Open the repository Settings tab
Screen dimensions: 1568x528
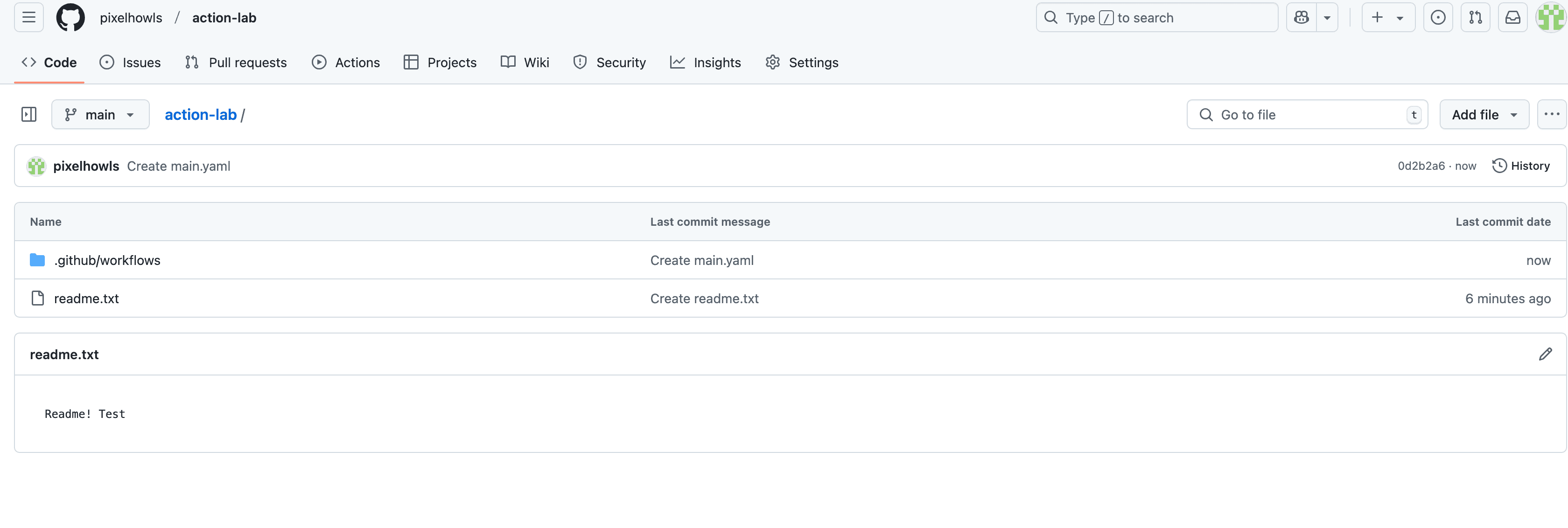click(802, 63)
